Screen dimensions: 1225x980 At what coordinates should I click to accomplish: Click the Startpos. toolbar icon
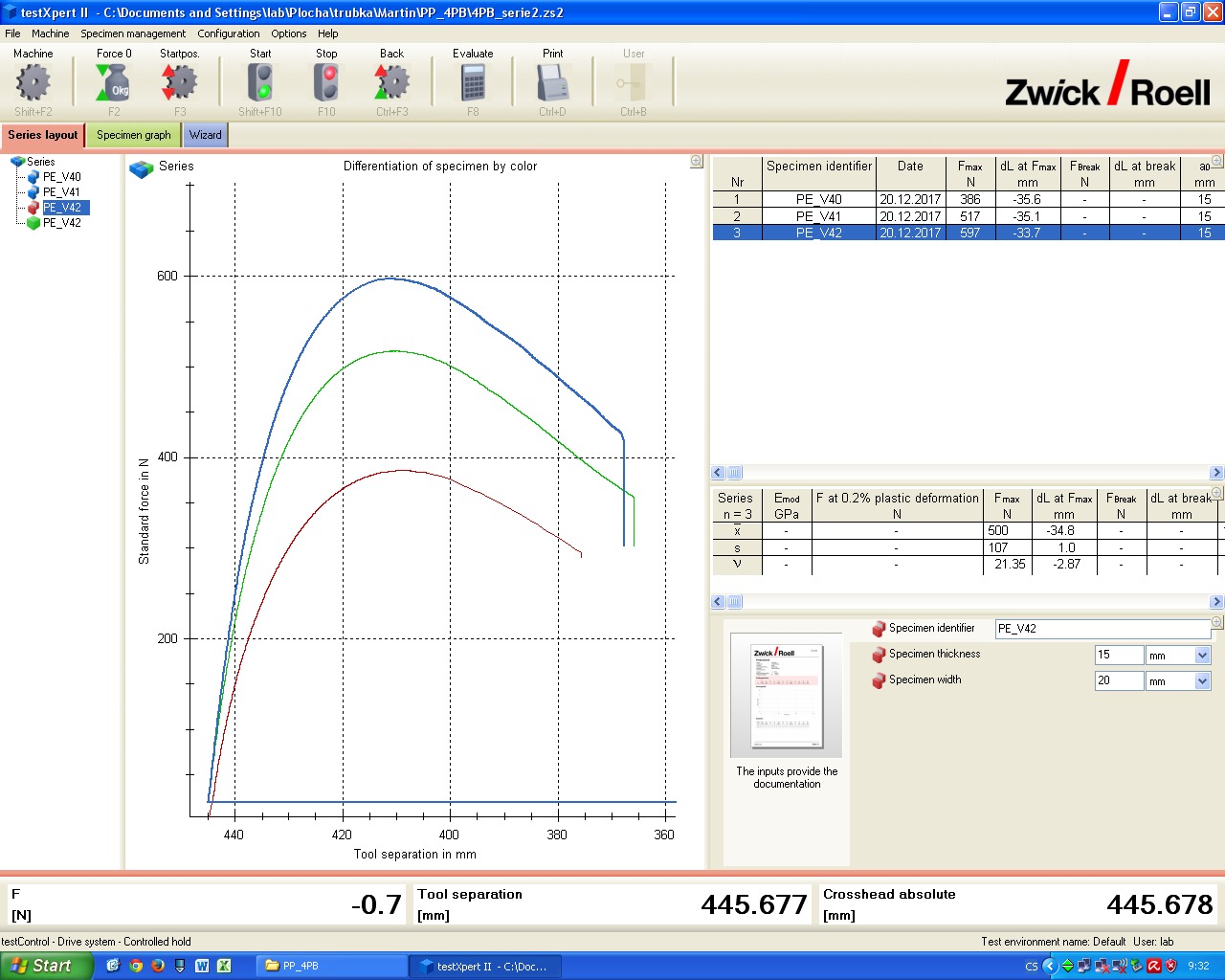tap(179, 83)
